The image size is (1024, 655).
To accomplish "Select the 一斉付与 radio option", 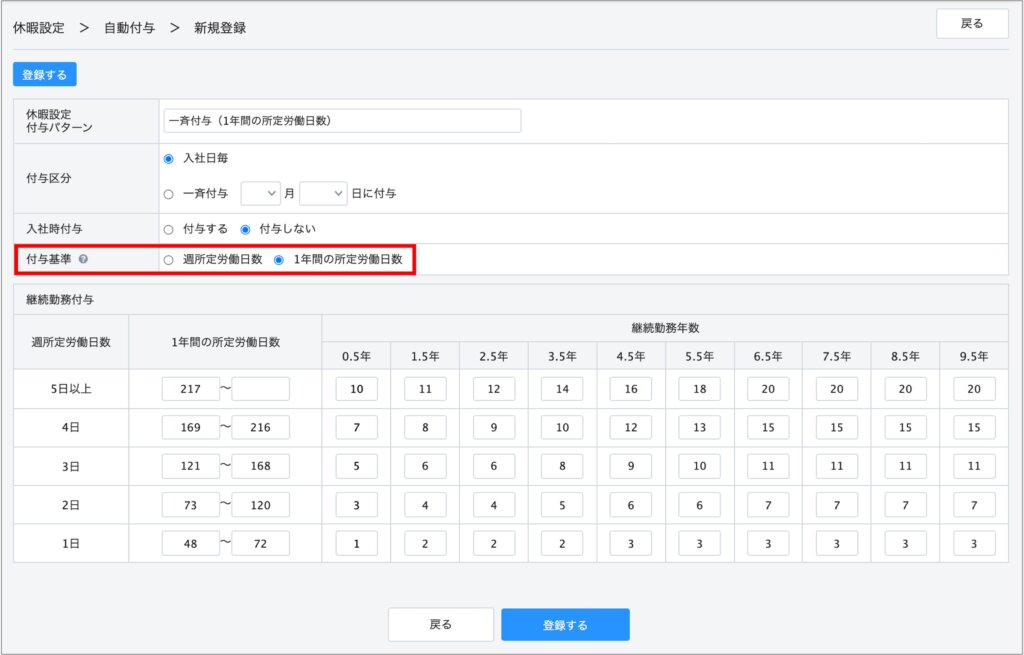I will (169, 194).
